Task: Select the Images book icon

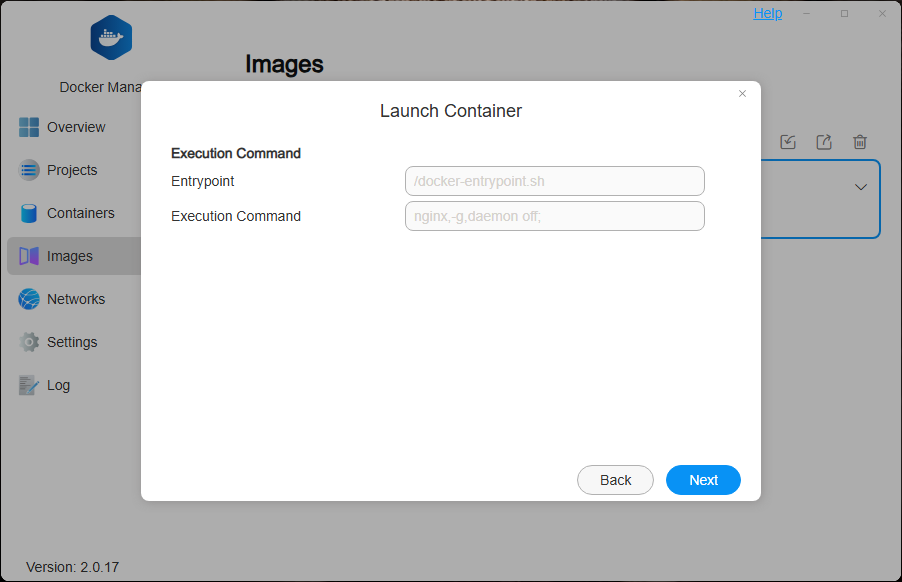Action: point(29,256)
